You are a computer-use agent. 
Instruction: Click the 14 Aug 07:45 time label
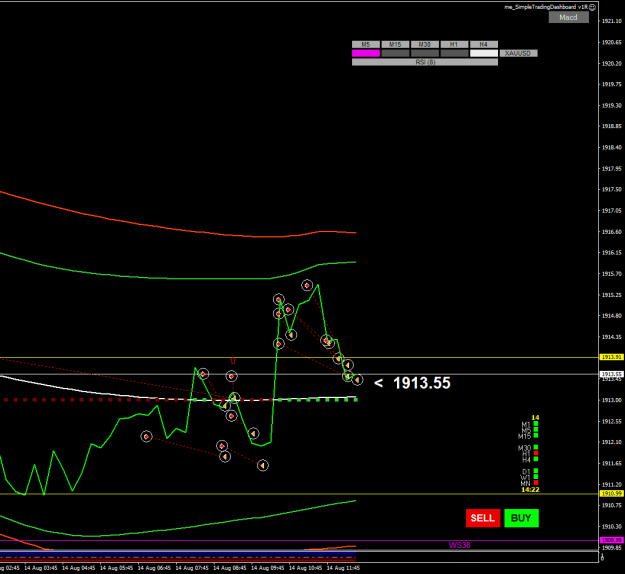point(192,568)
